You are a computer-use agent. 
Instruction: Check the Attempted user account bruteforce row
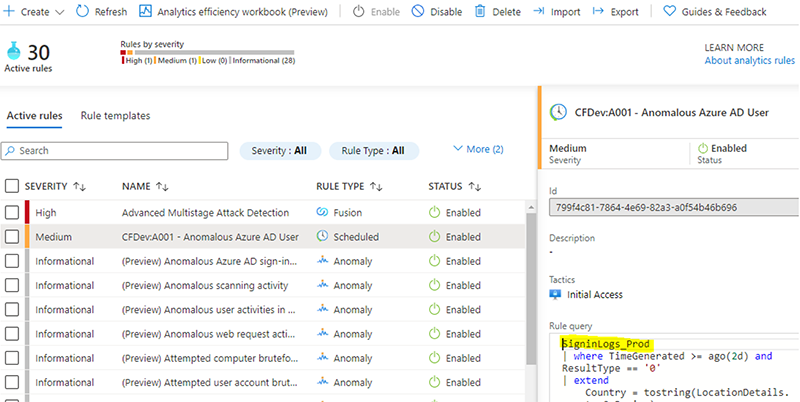click(x=12, y=383)
